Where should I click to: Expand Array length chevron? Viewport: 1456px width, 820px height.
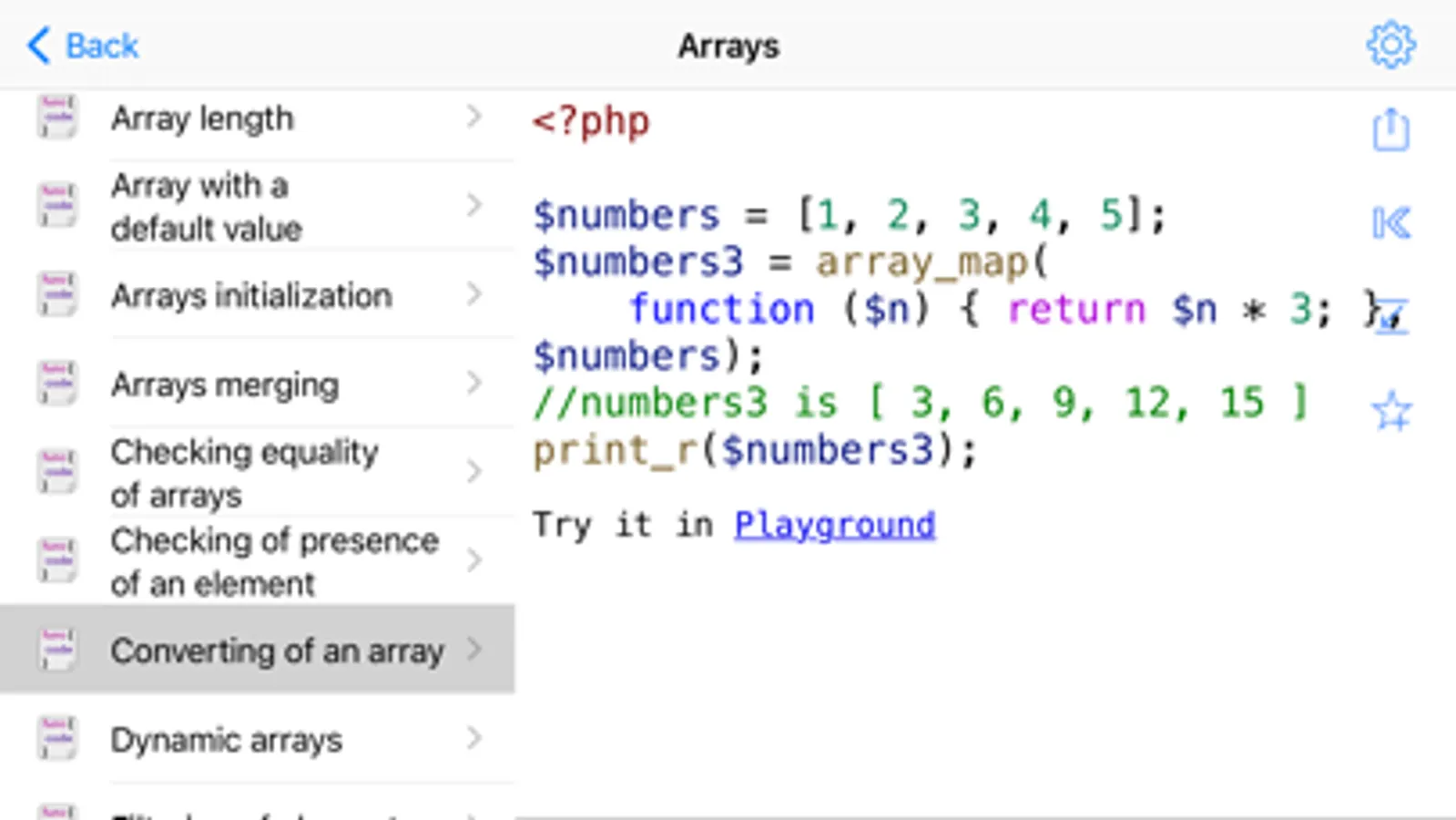click(473, 117)
